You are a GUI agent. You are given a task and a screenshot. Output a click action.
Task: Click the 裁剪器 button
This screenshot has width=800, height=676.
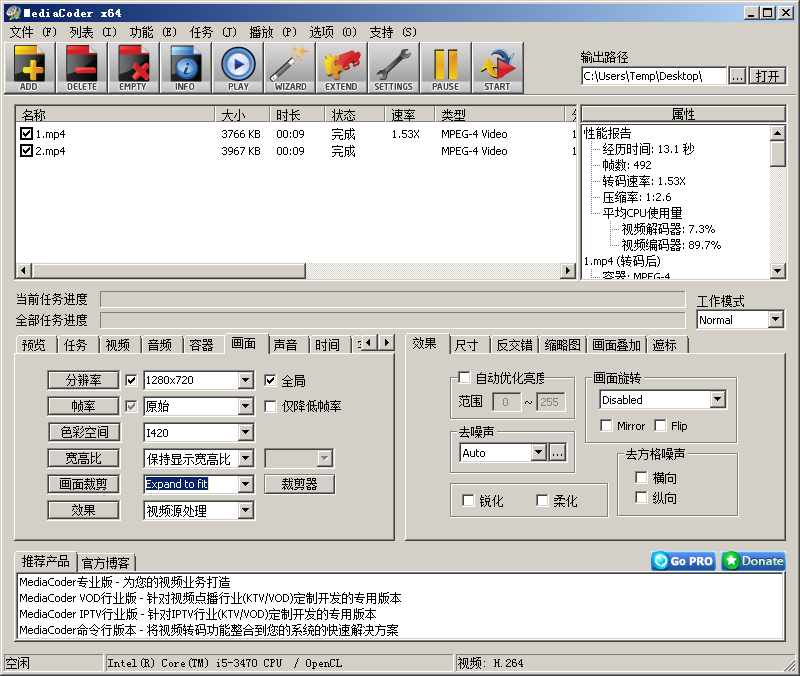pos(299,484)
